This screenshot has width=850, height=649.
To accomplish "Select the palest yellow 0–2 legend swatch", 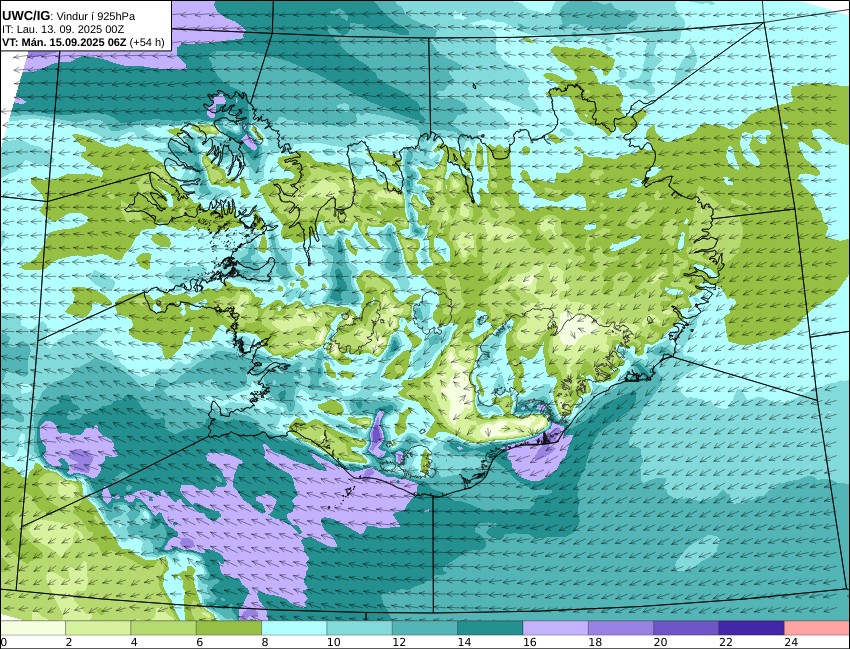I will point(33,628).
